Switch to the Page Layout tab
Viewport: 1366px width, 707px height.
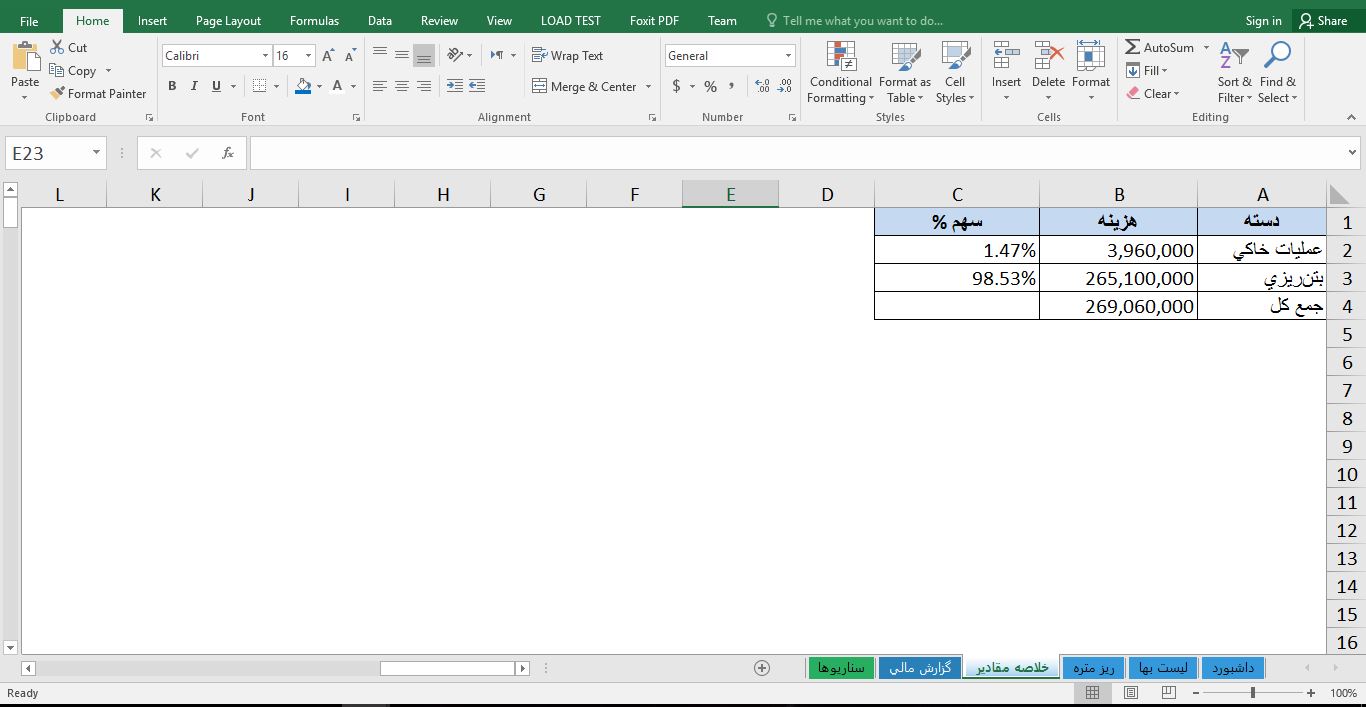point(228,20)
